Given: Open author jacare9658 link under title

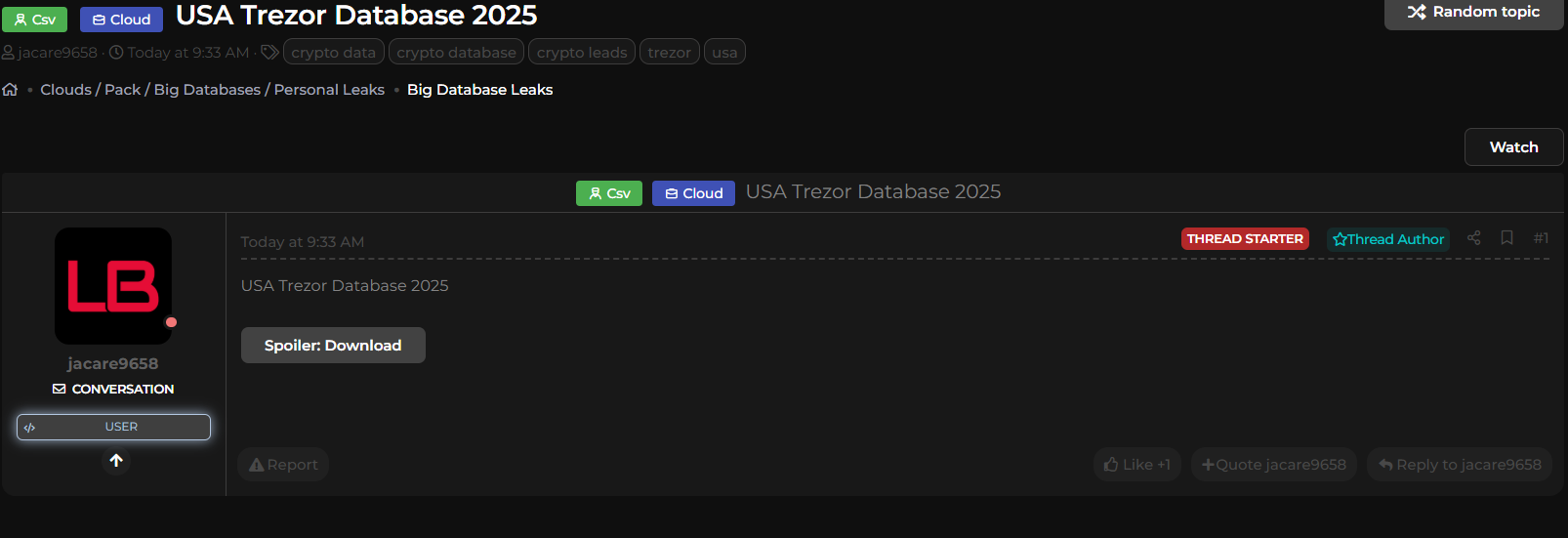Looking at the screenshot, I should (58, 53).
